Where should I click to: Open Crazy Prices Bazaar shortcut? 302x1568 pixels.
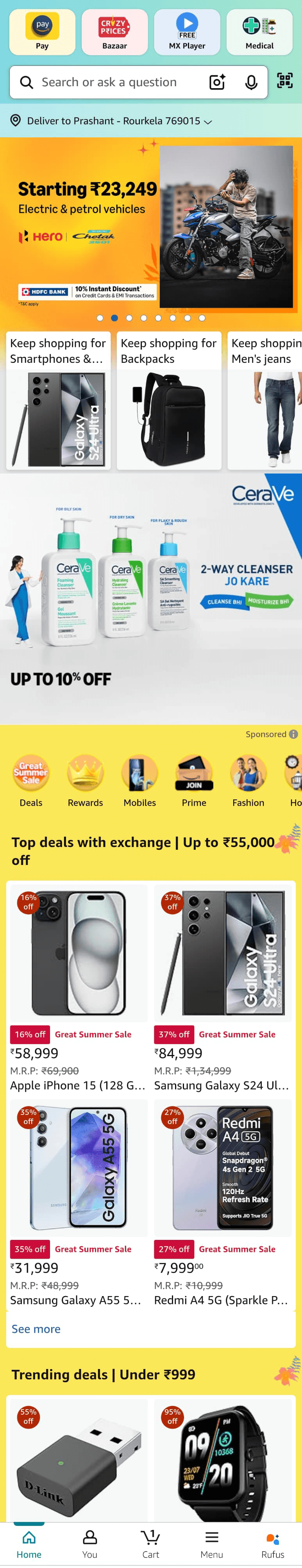115,32
